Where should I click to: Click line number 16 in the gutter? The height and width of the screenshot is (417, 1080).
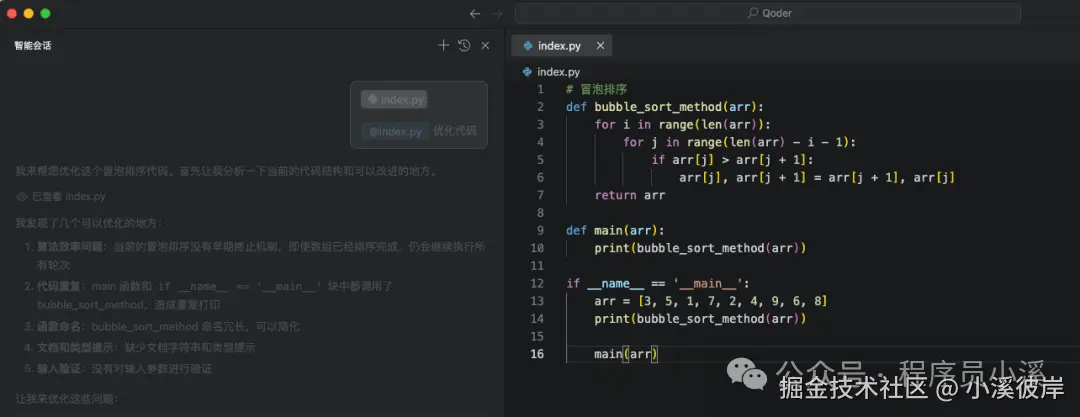537,354
